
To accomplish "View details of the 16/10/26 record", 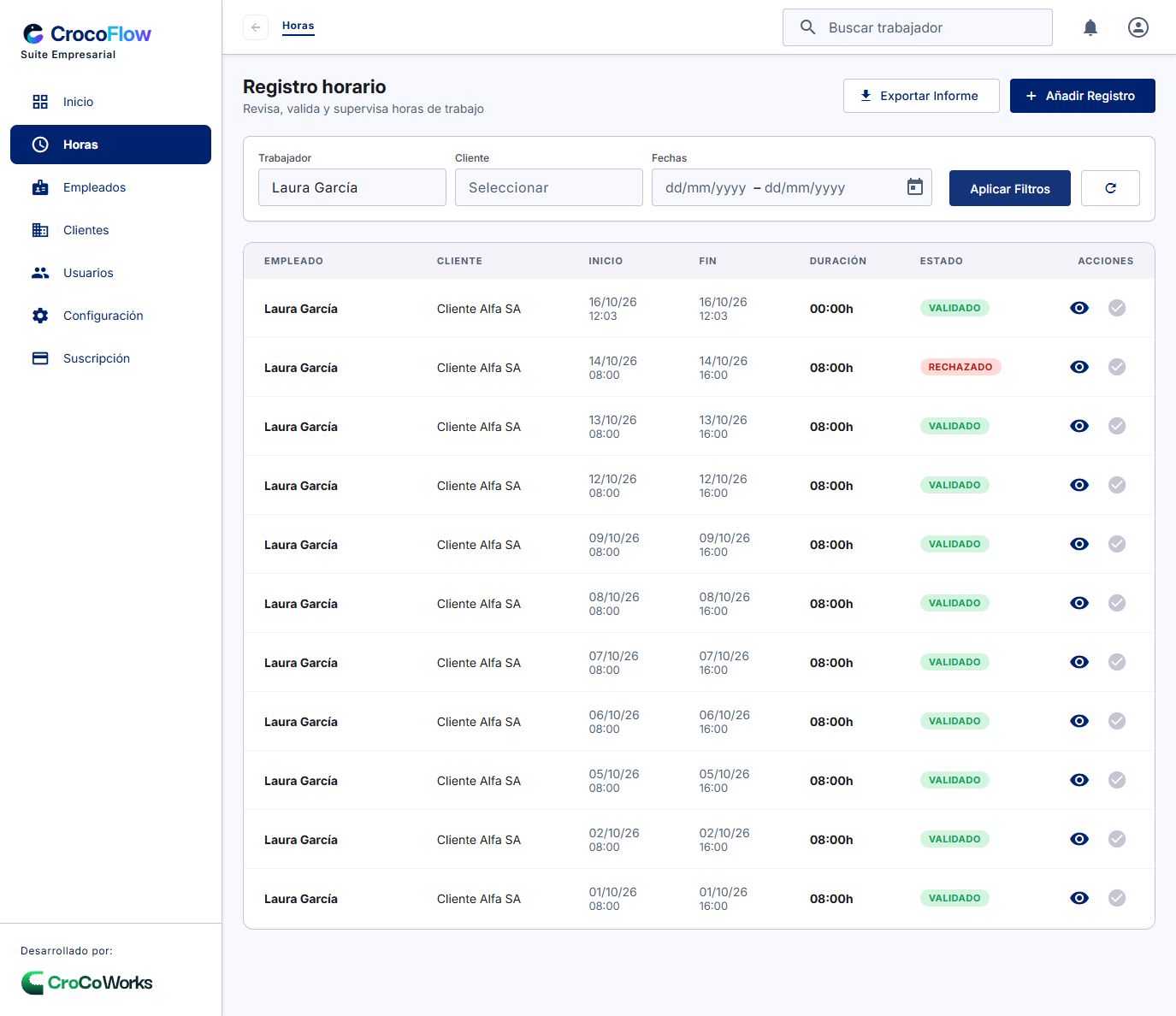I will tap(1079, 308).
